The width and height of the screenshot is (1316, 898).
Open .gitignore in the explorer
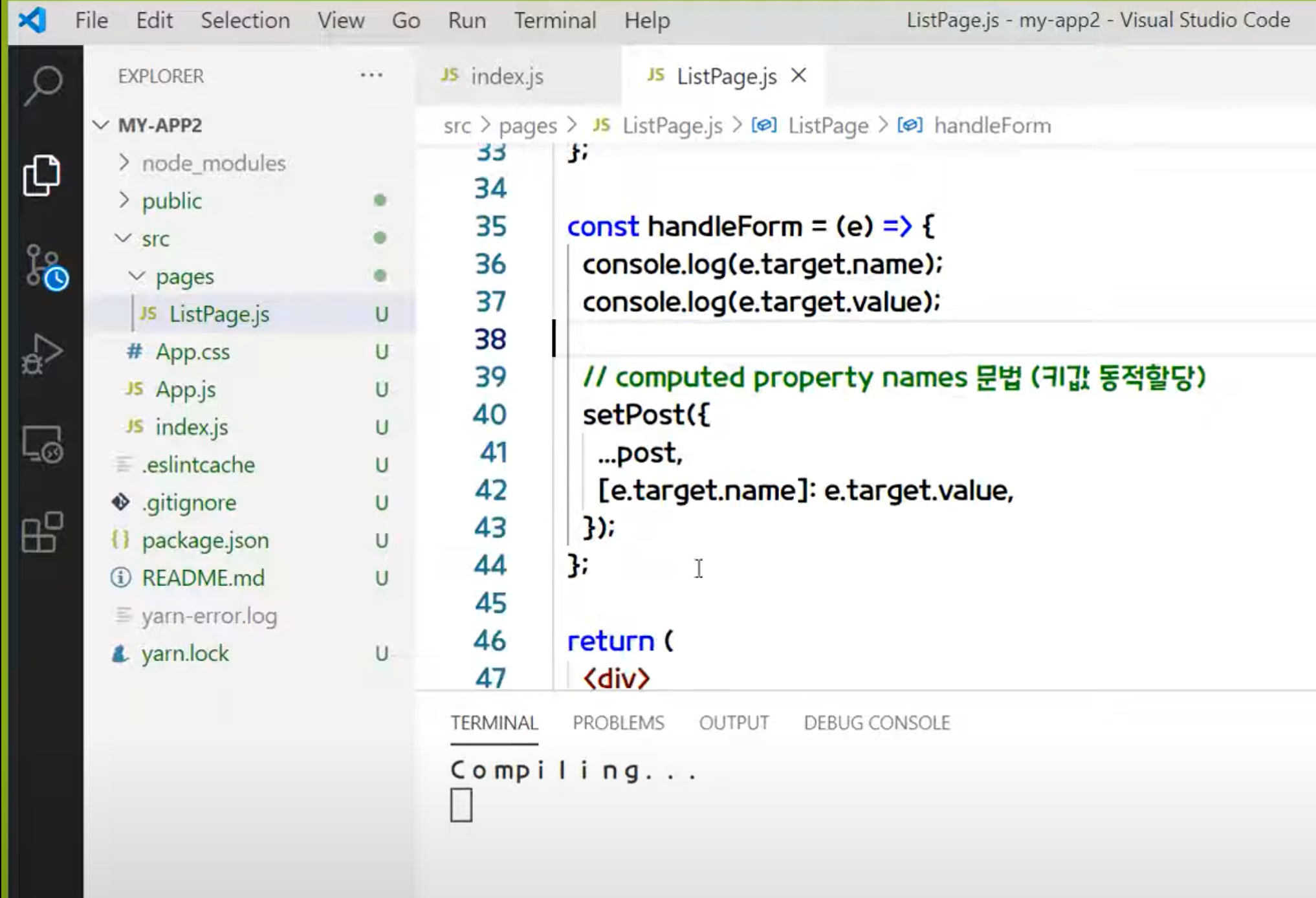pyautogui.click(x=250, y=502)
